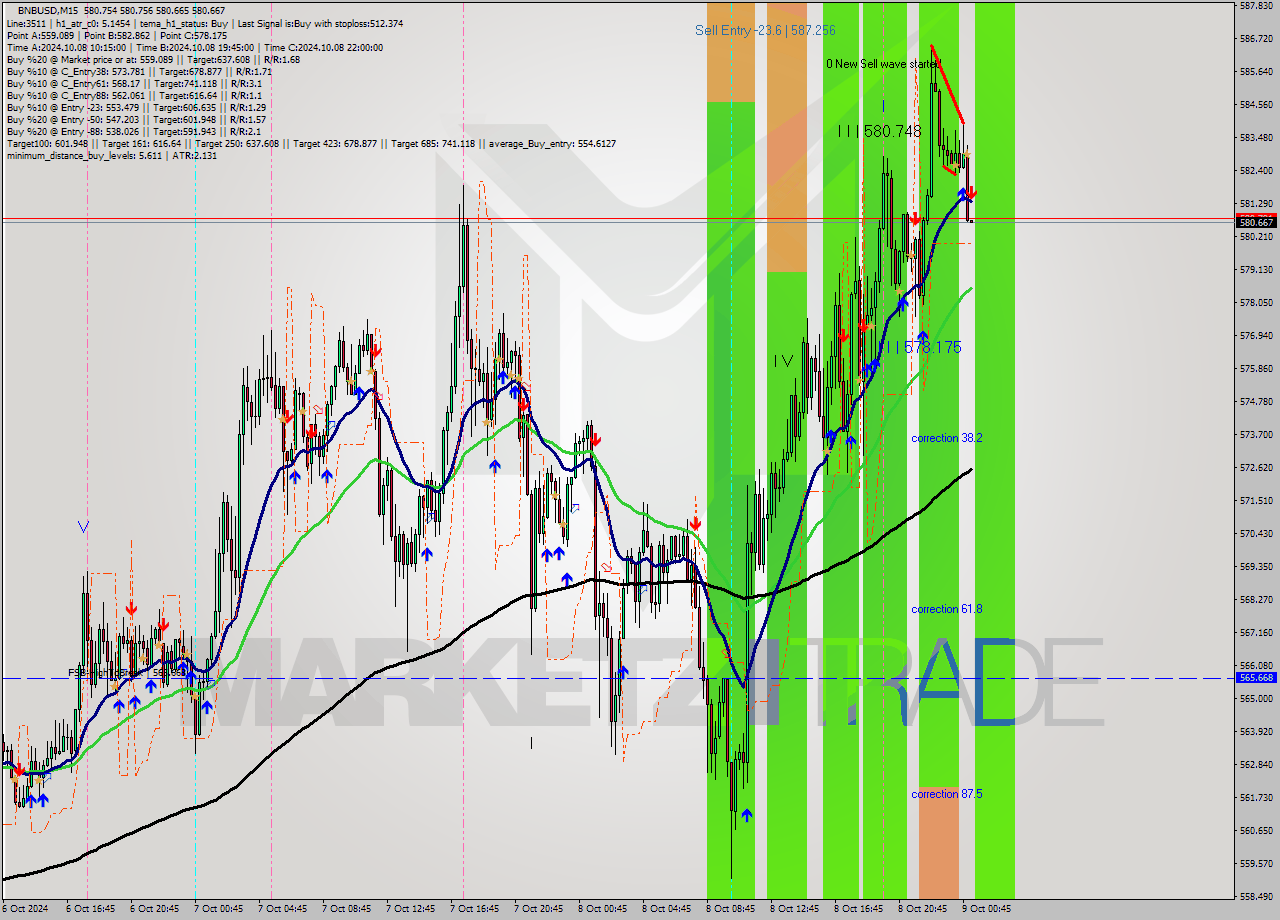The image size is (1280, 920).
Task: Click the '8 Oct 12:45' time axis label
Action: pyautogui.click(x=794, y=909)
